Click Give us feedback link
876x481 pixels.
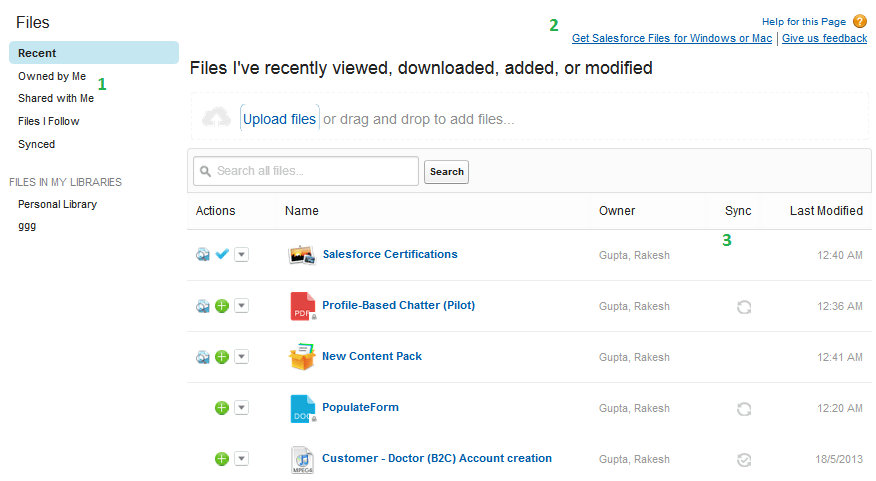(825, 38)
